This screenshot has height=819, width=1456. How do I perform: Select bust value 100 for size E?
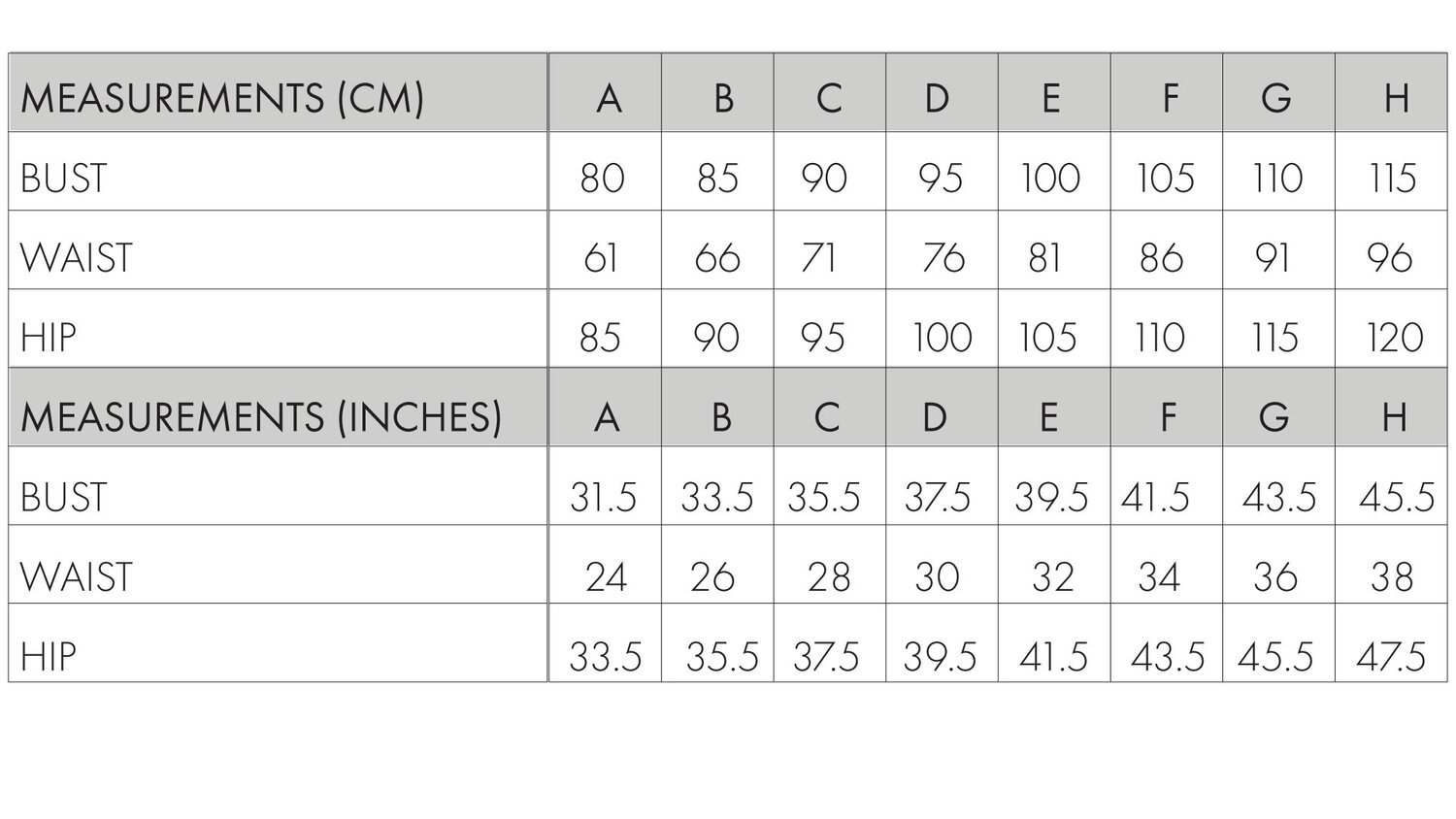1051,179
